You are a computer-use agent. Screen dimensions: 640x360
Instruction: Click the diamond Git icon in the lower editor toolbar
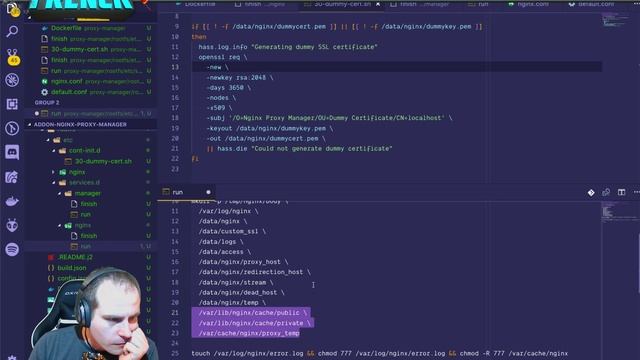[x=591, y=193]
